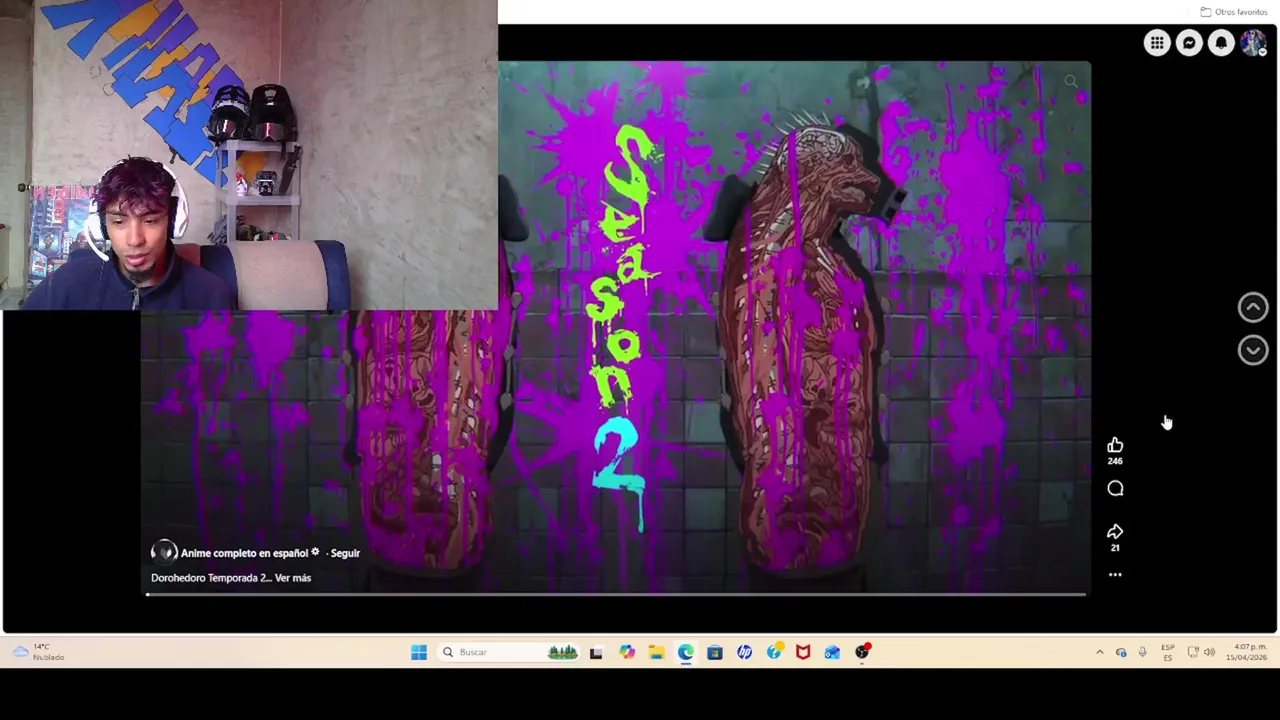Open the Facebook menu grid icon
1280x720 pixels.
(1157, 42)
